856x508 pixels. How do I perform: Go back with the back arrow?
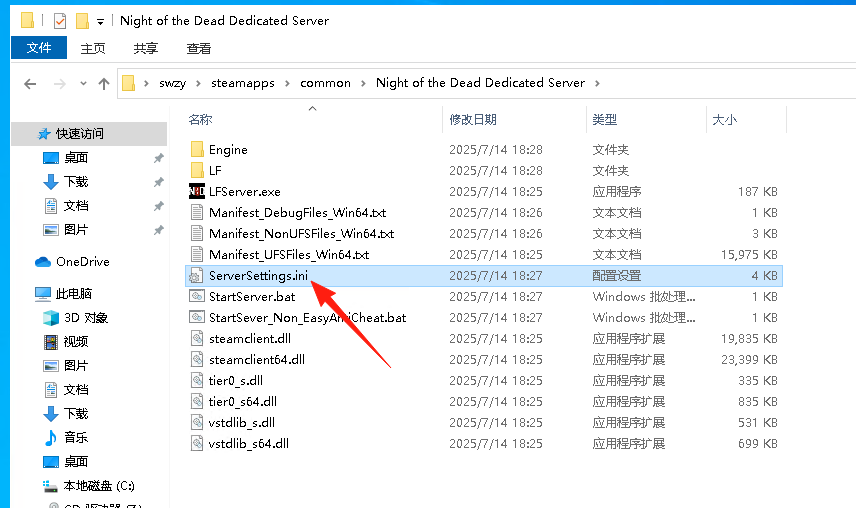point(30,83)
